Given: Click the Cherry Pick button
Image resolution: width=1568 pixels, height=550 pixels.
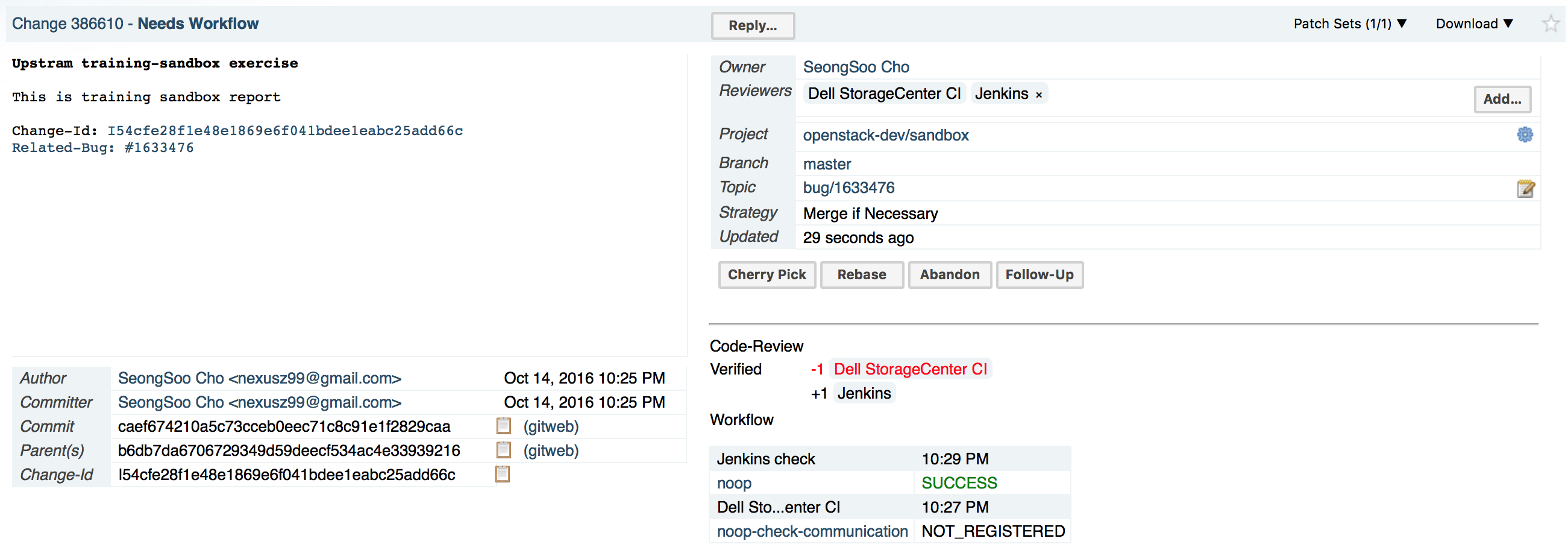Looking at the screenshot, I should tap(768, 276).
